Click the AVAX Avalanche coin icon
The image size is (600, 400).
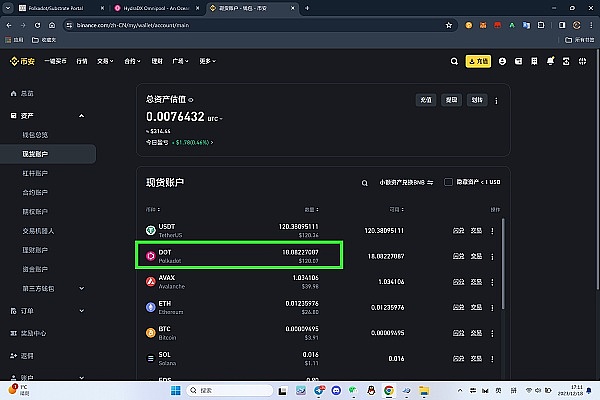[x=151, y=280]
